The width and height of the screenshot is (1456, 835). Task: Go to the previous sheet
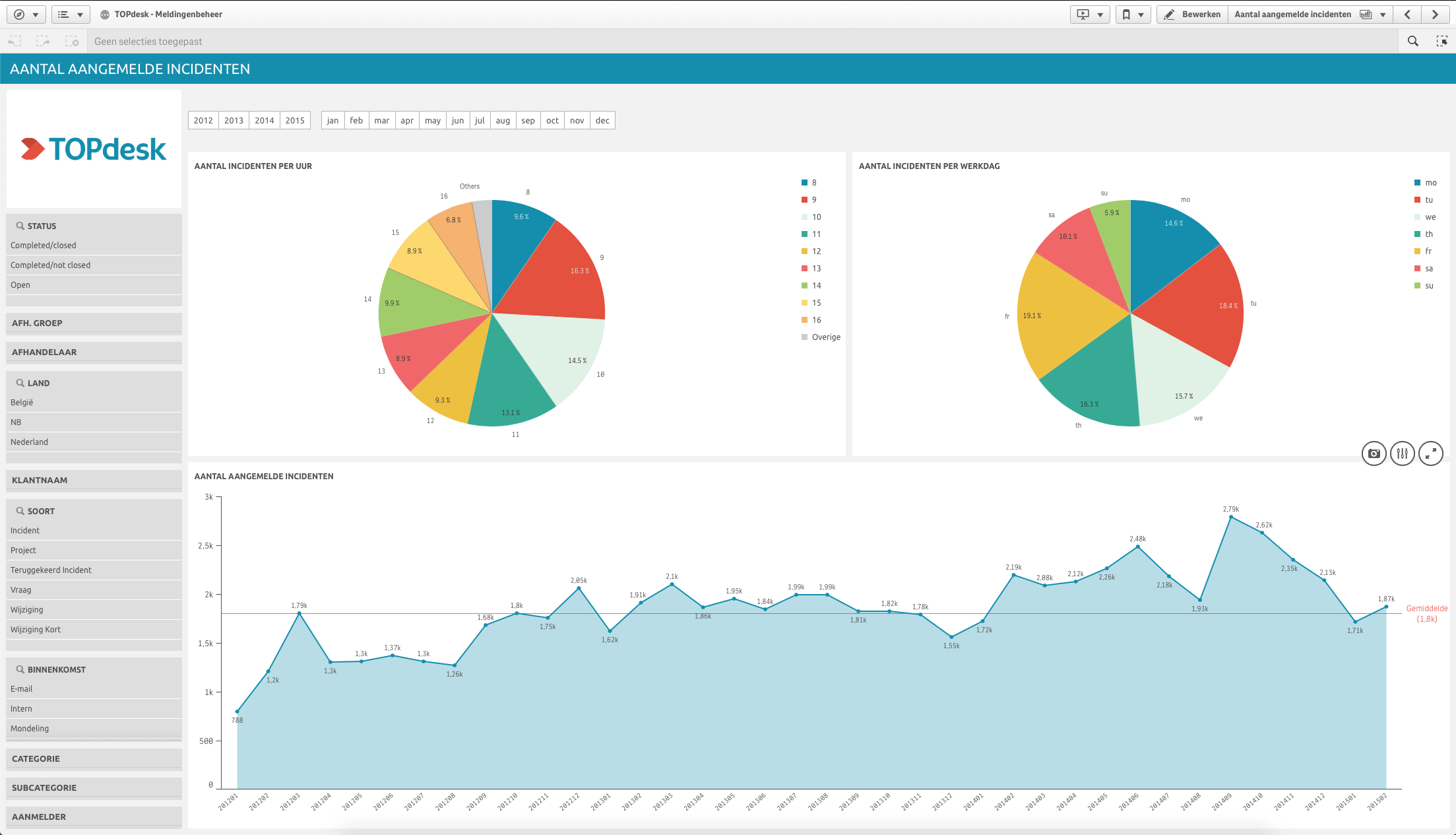tap(1407, 15)
